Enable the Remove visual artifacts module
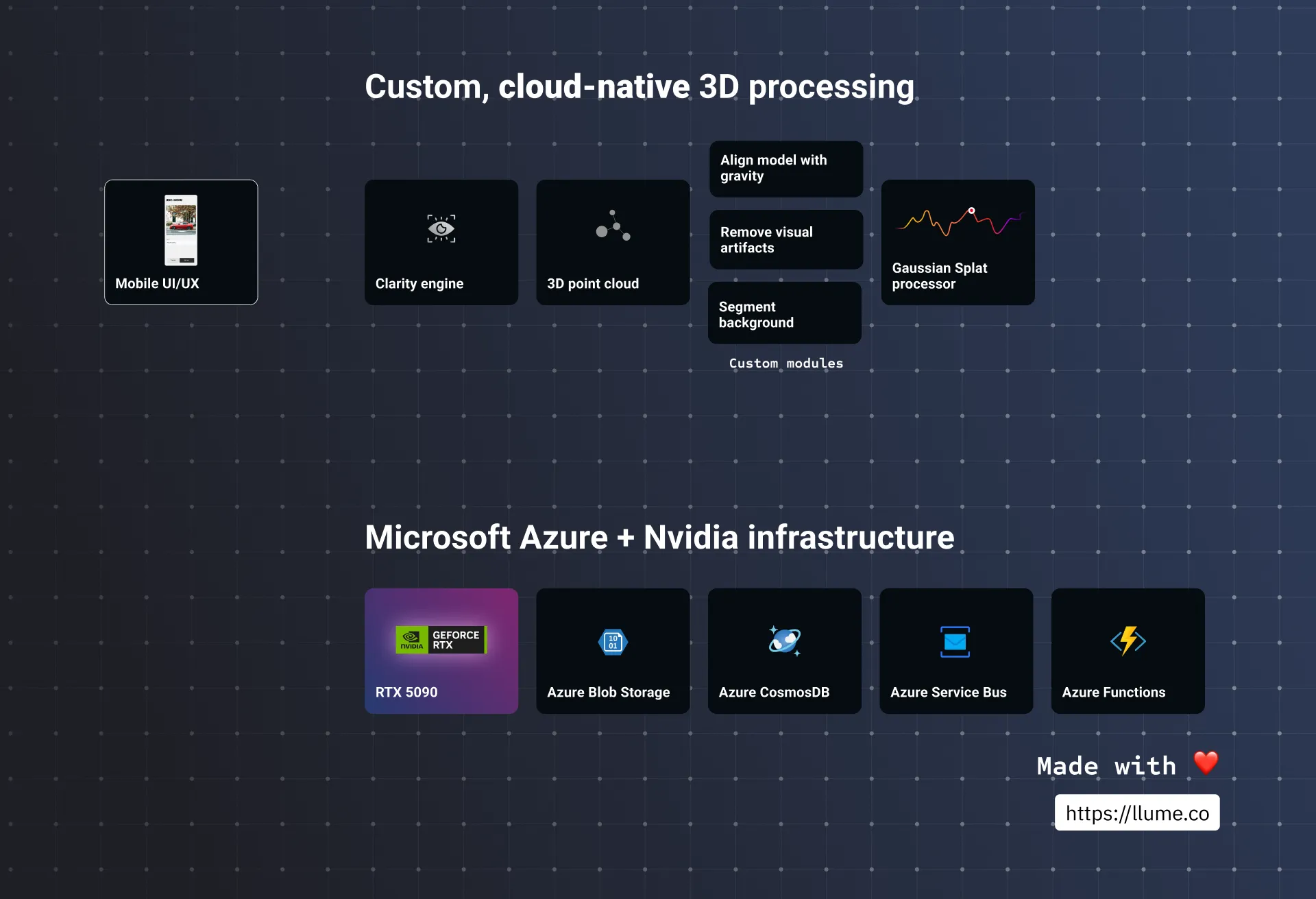 point(785,240)
